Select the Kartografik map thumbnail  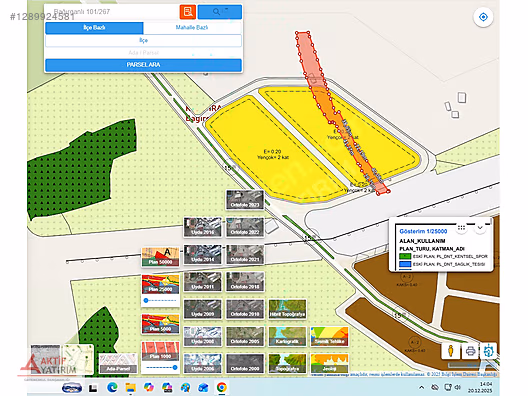pos(287,336)
